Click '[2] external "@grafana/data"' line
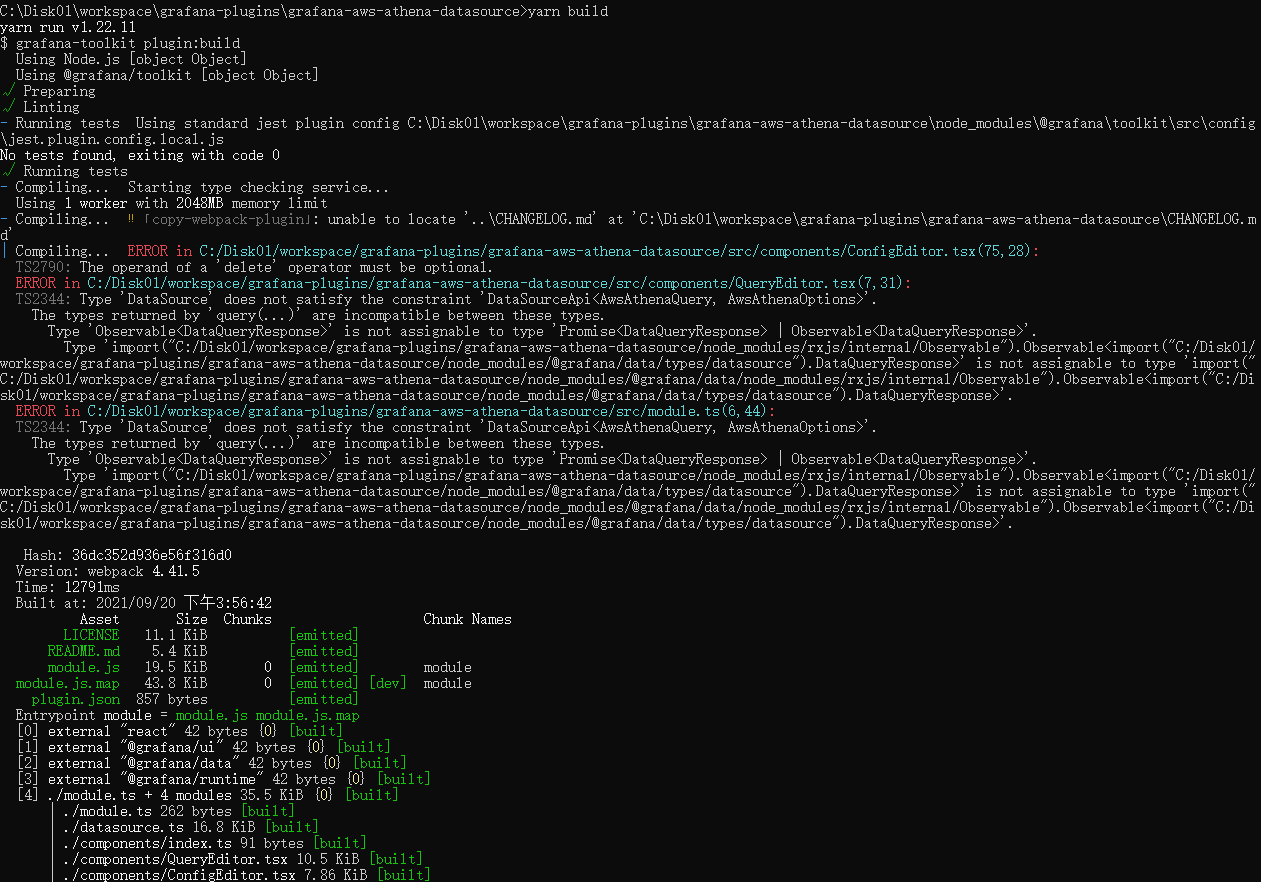 point(211,763)
